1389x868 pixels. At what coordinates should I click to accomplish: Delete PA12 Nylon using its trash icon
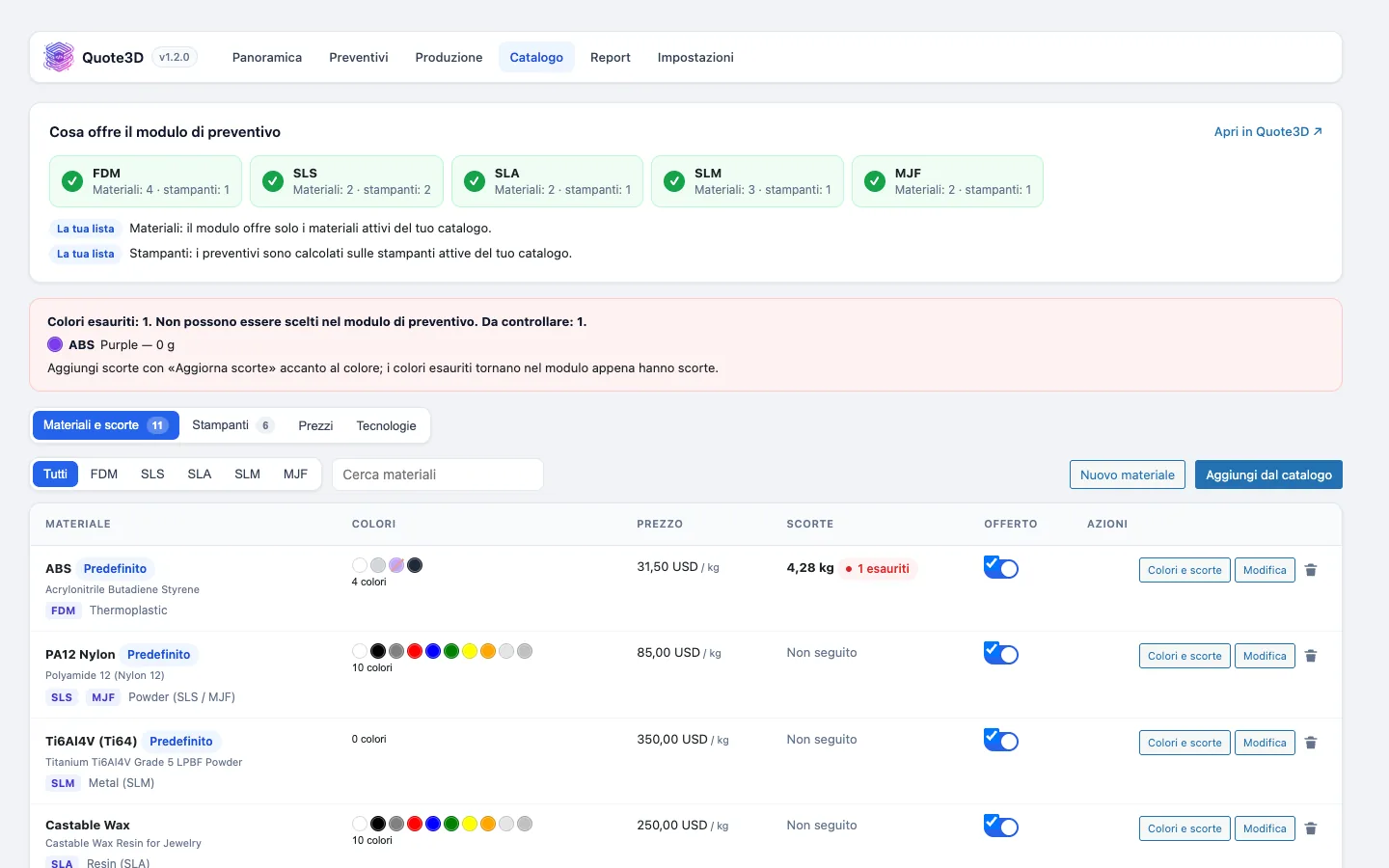1311,656
